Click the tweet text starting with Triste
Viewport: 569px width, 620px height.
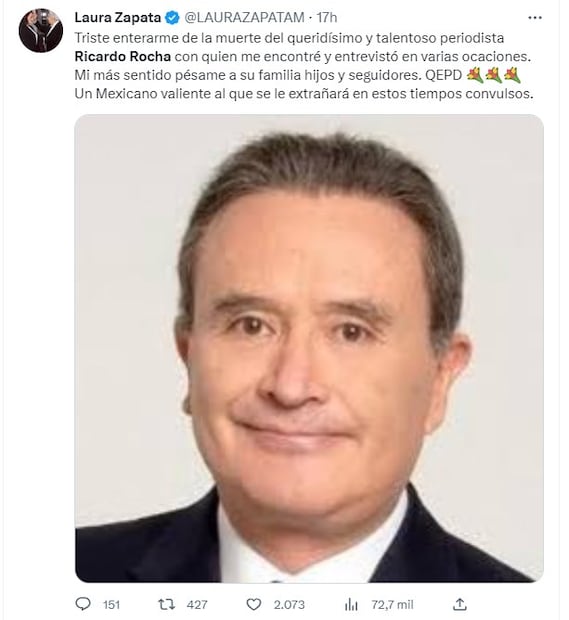pyautogui.click(x=304, y=66)
